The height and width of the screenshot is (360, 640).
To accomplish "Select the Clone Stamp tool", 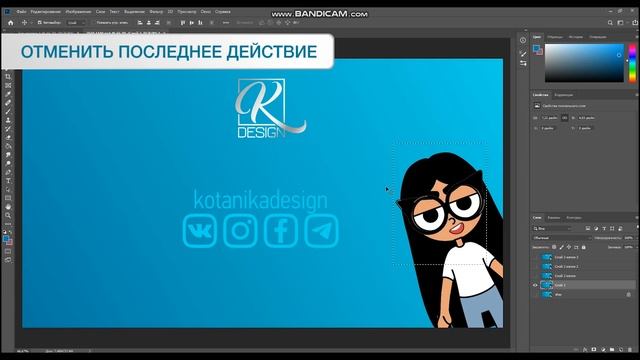I will [x=8, y=120].
